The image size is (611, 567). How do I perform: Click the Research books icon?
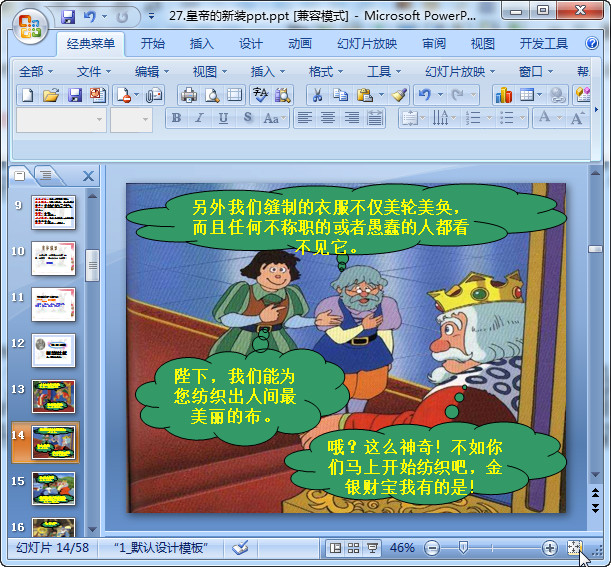pos(283,95)
